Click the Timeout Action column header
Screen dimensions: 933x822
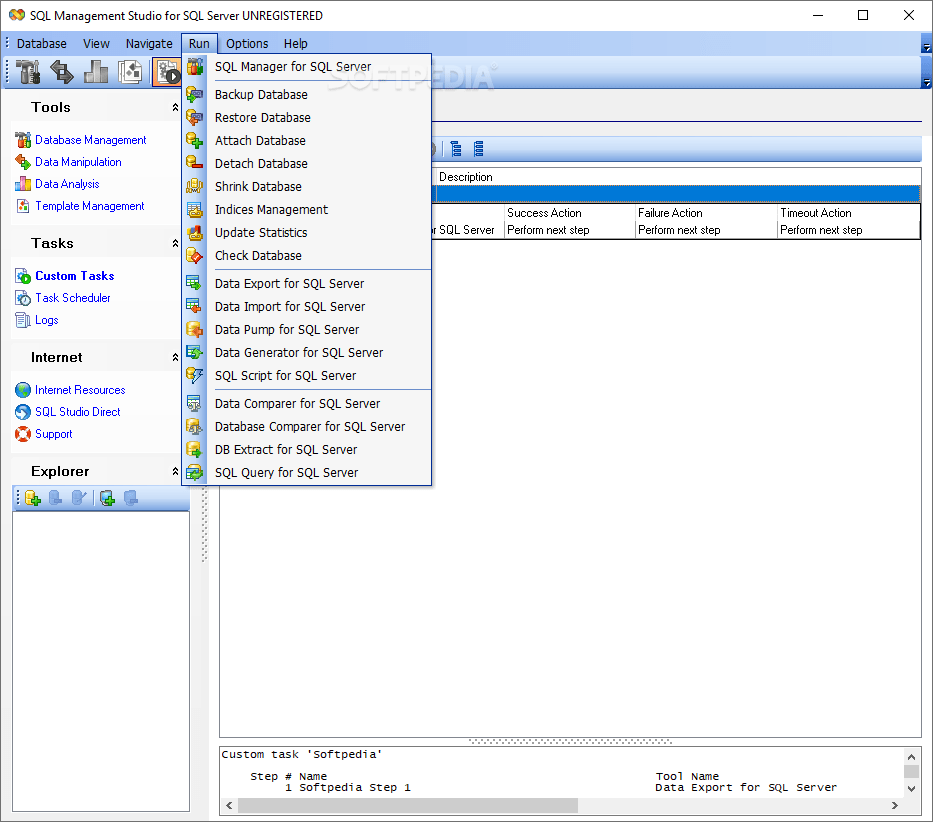pyautogui.click(x=849, y=212)
